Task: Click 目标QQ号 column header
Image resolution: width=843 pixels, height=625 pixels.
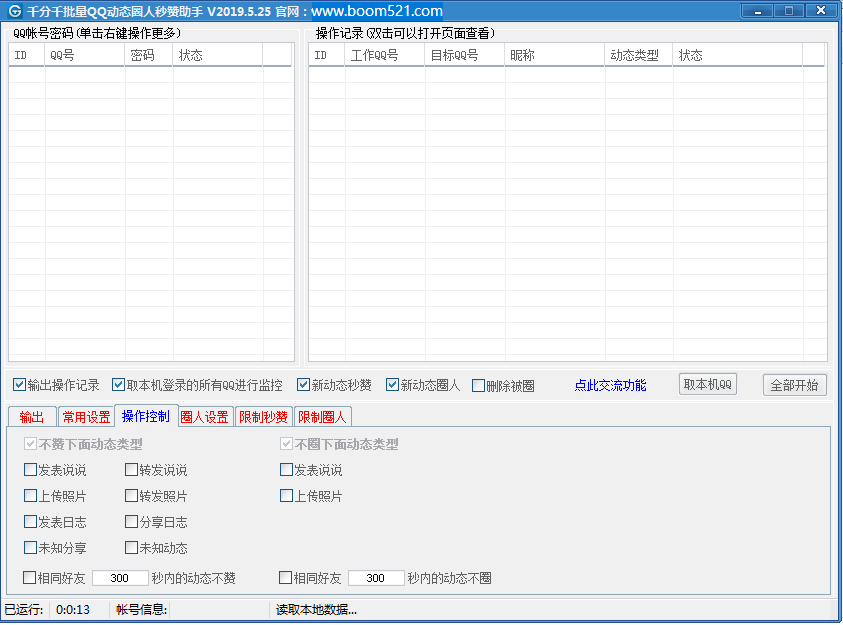Action: click(x=465, y=55)
